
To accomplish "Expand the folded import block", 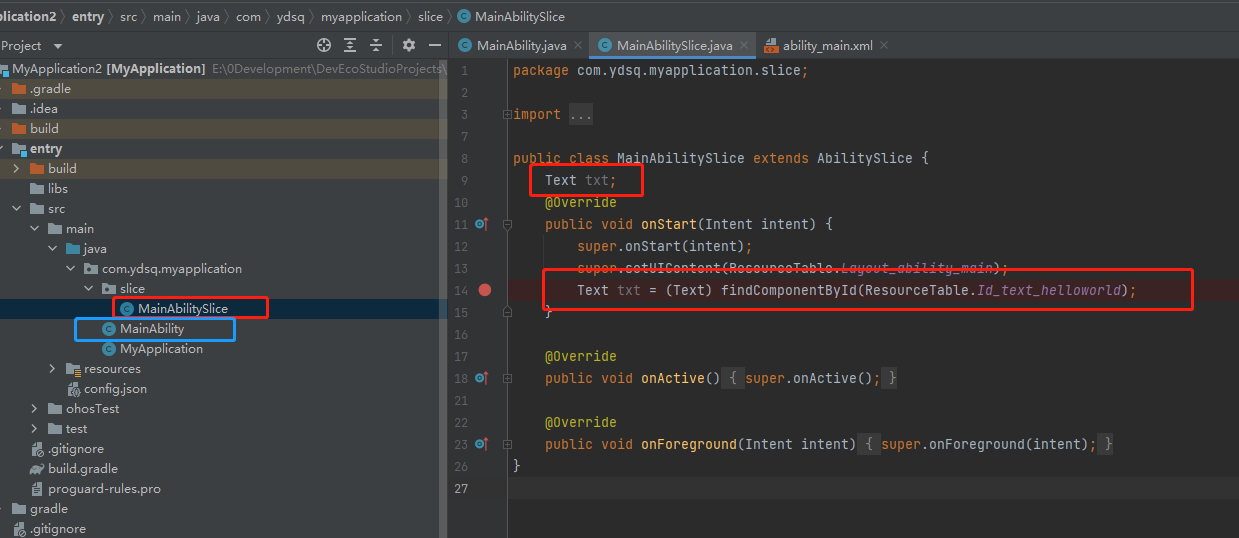I will pyautogui.click(x=507, y=115).
